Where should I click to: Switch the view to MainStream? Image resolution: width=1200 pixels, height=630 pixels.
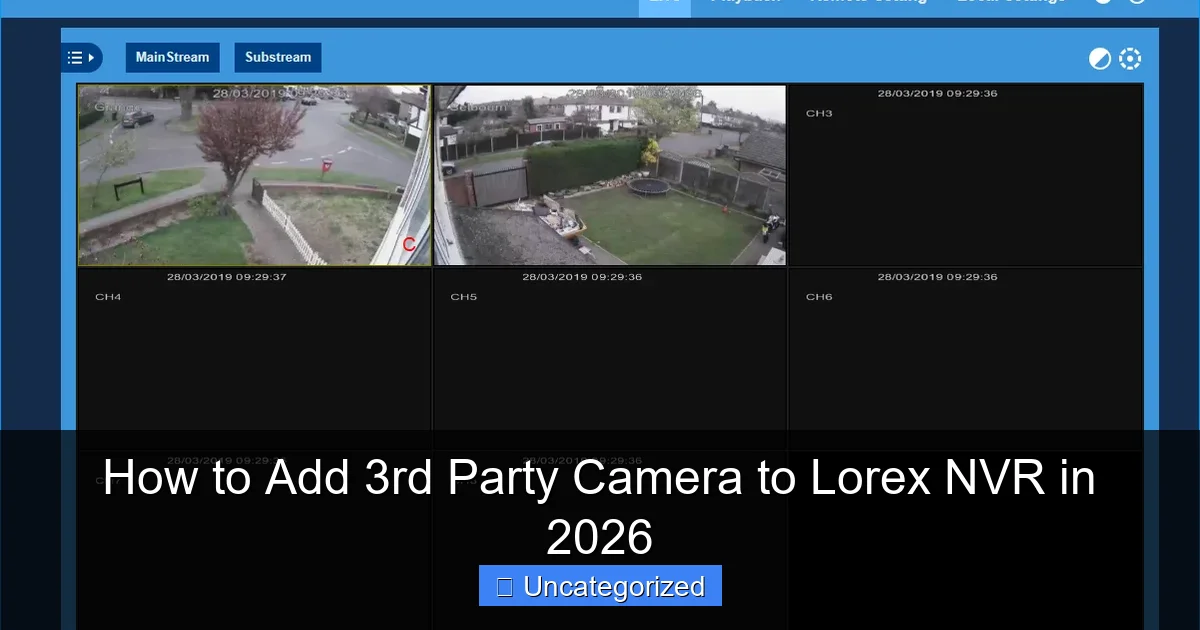(x=172, y=57)
